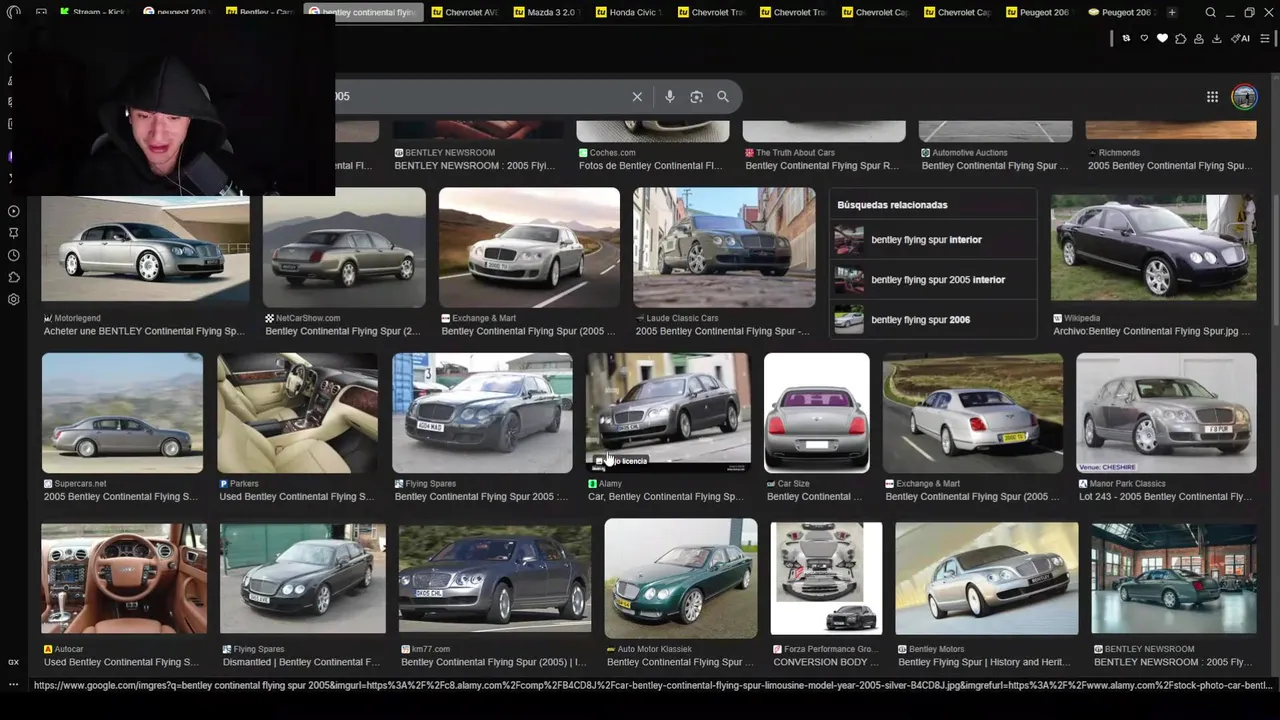The image size is (1280, 720).
Task: Open the Alamy silver Bentley thumbnail
Action: tap(668, 412)
